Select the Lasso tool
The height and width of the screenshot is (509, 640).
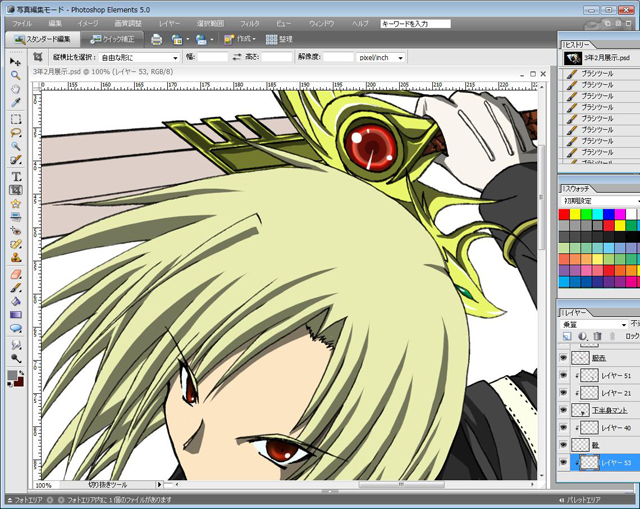click(x=16, y=133)
